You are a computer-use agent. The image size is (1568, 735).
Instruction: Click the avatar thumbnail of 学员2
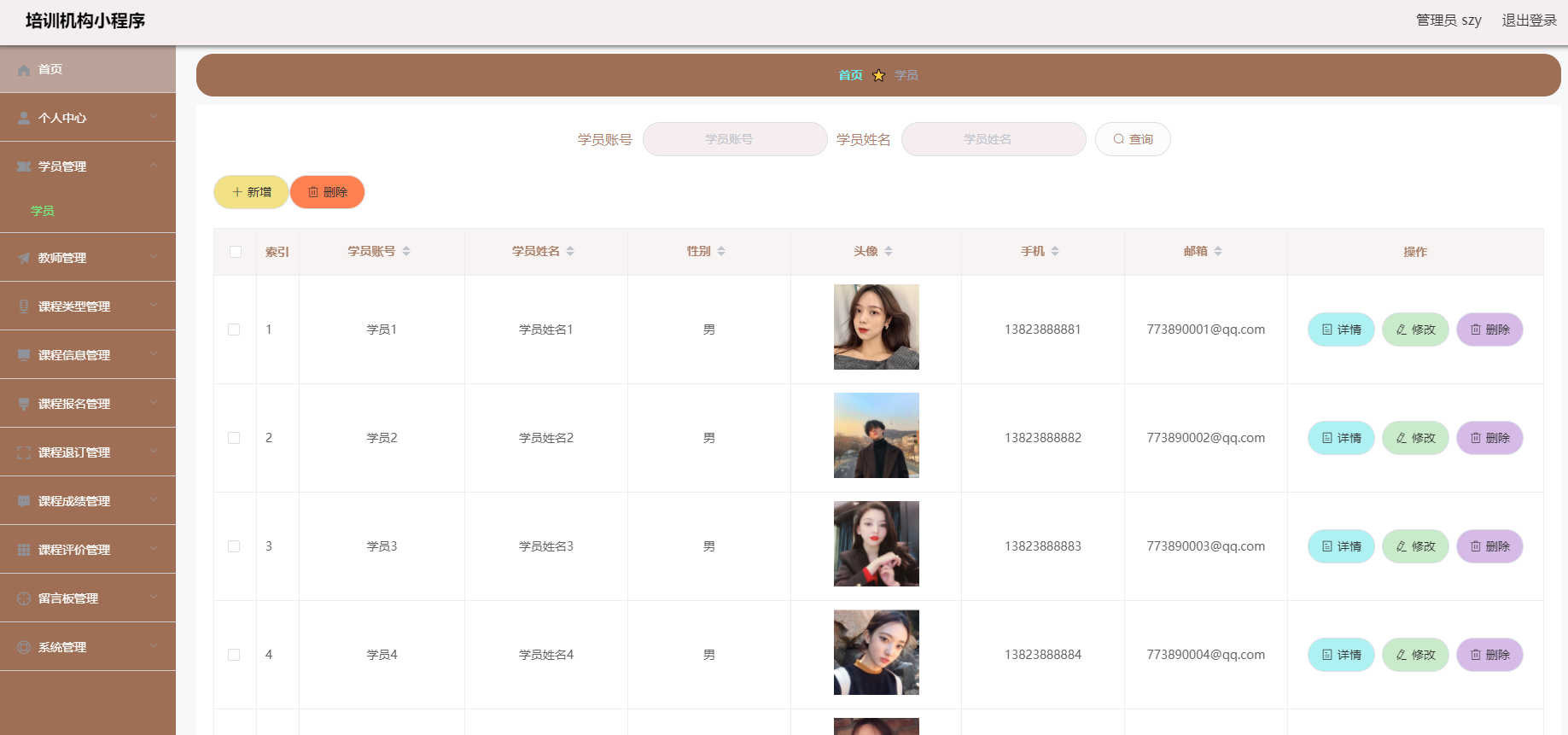coord(876,435)
